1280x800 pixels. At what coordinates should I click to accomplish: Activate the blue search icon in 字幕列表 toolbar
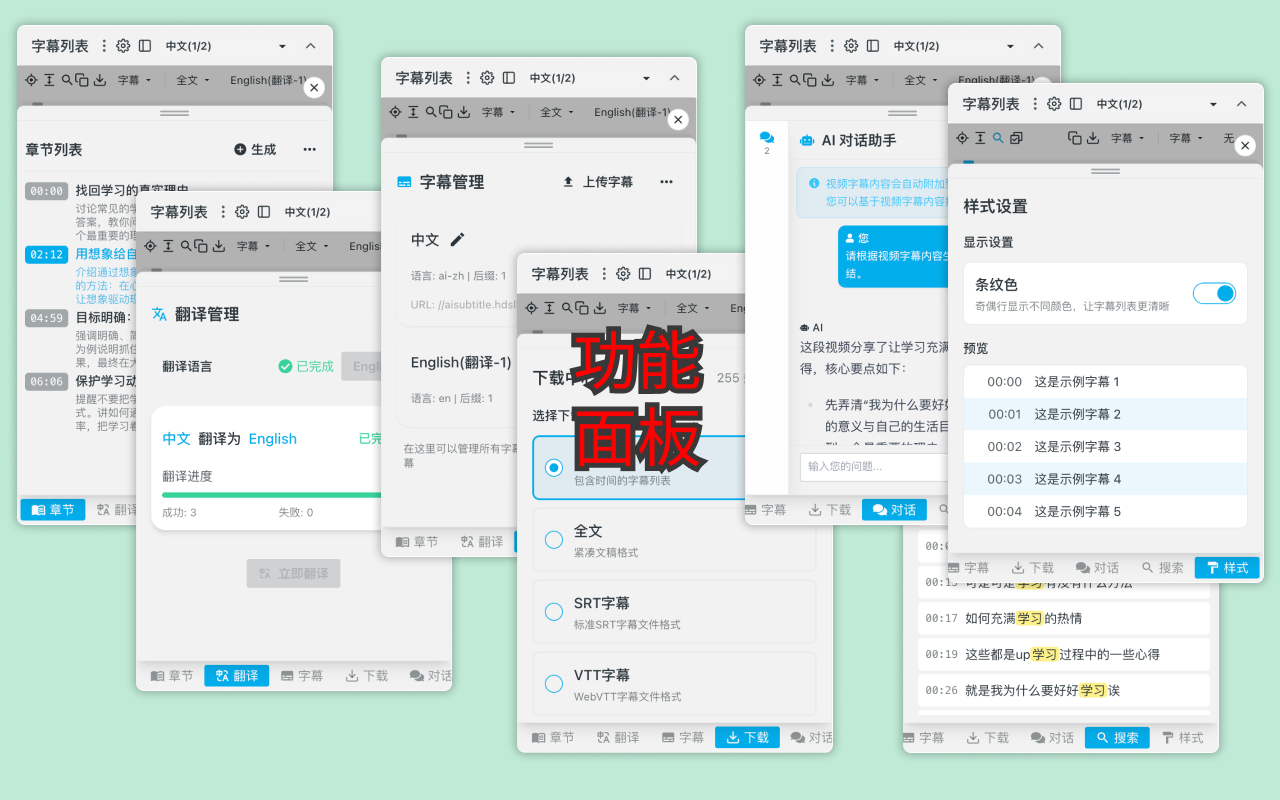pos(998,138)
